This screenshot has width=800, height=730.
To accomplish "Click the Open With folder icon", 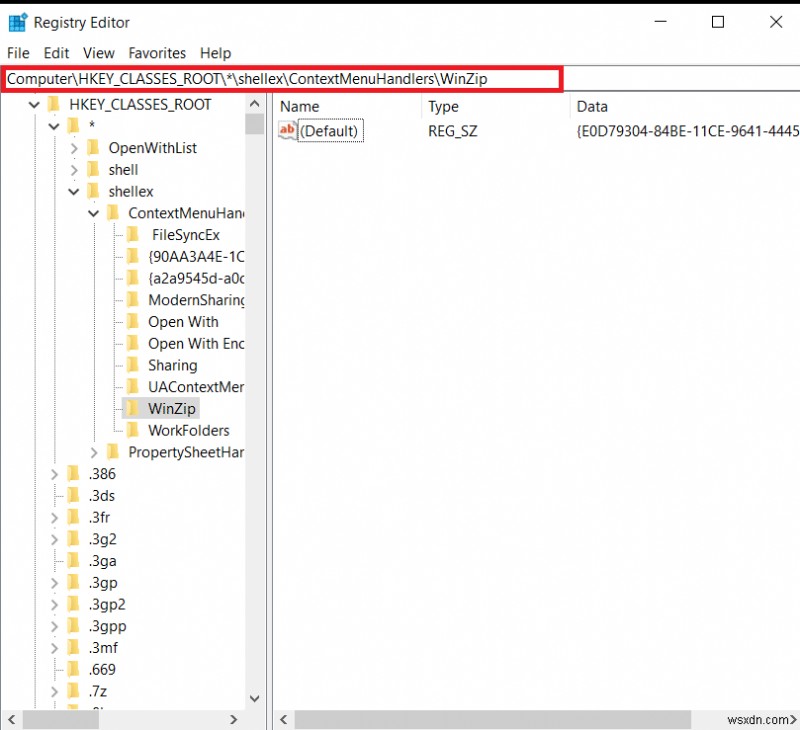I will tap(133, 321).
